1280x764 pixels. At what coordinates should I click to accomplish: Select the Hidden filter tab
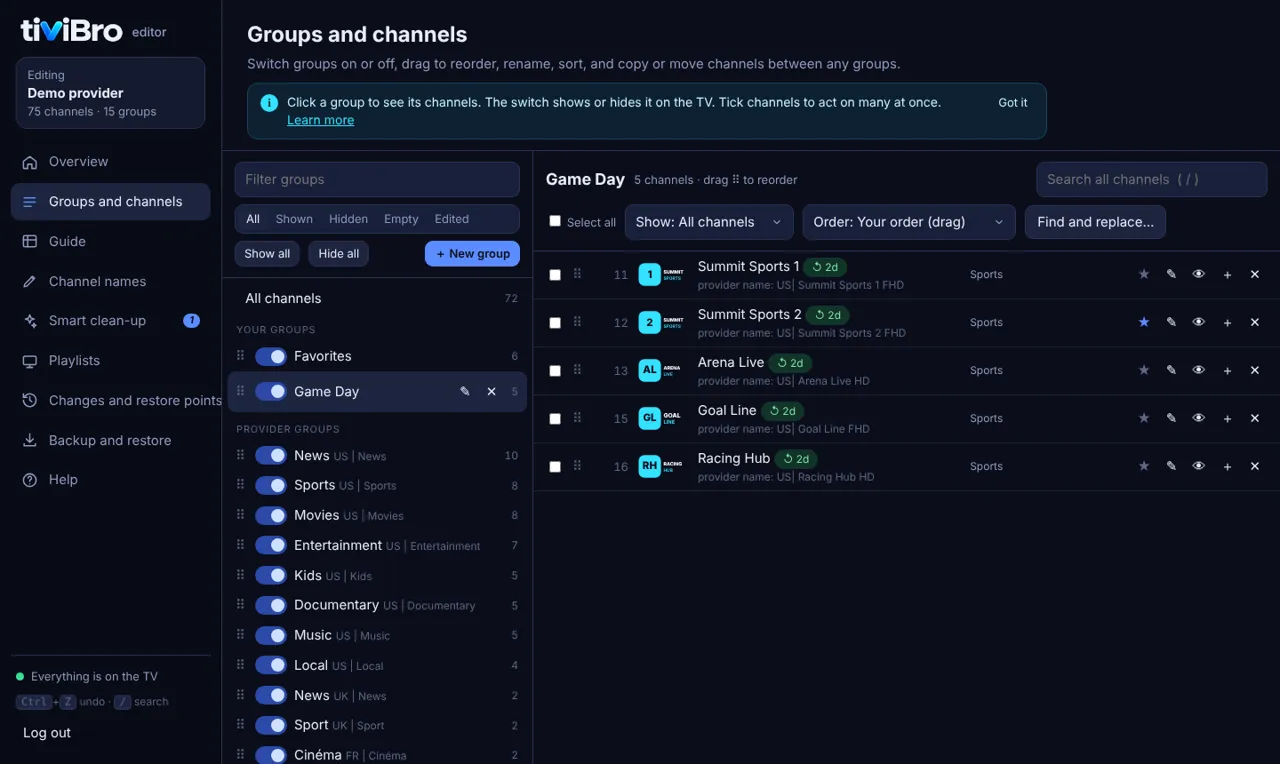tap(348, 219)
